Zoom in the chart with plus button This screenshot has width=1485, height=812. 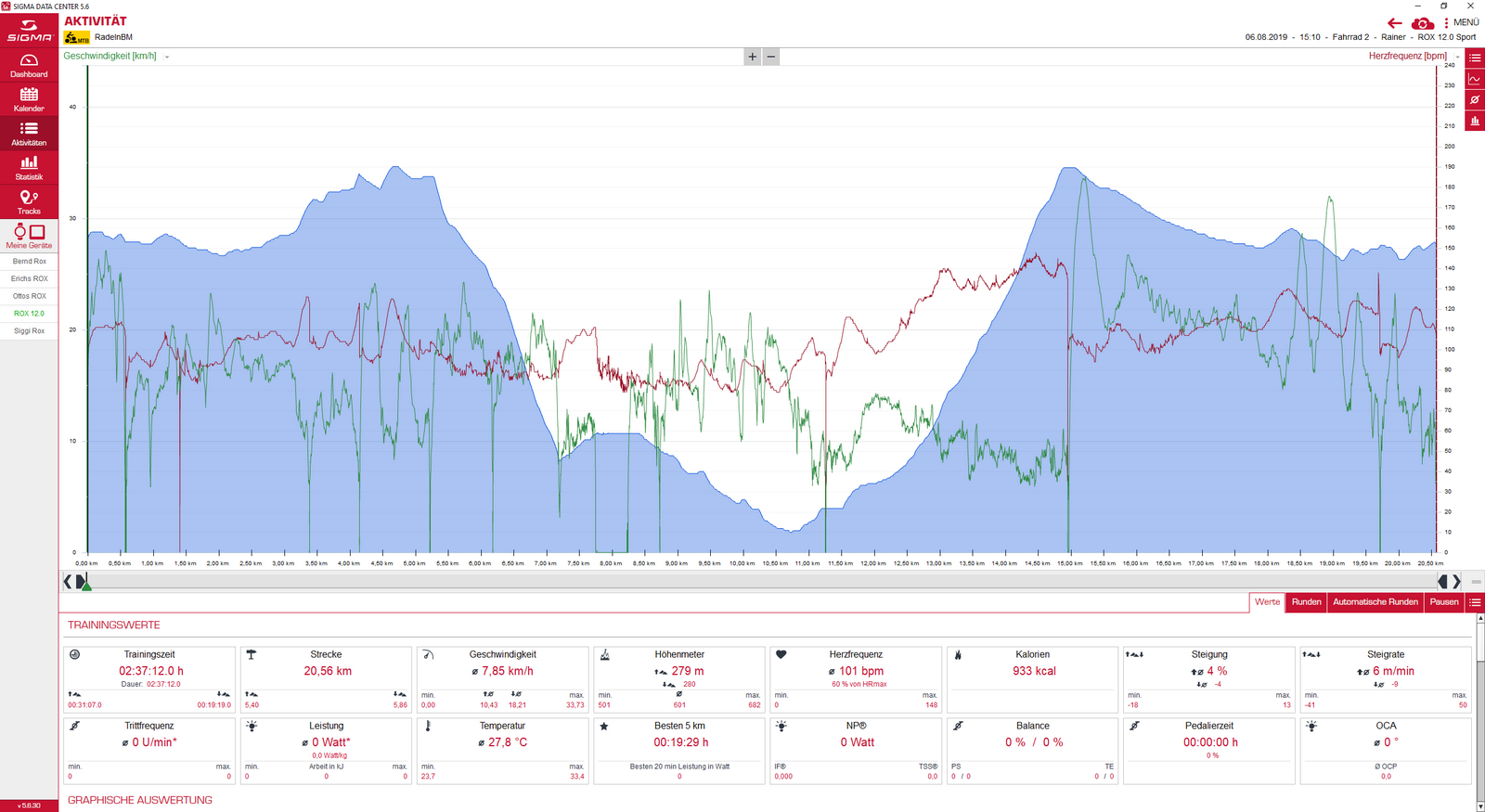[752, 57]
